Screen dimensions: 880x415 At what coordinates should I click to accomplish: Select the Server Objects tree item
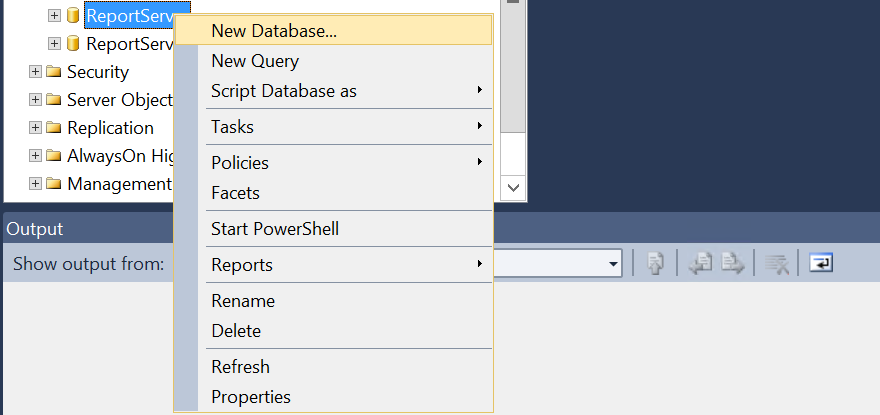coord(120,99)
